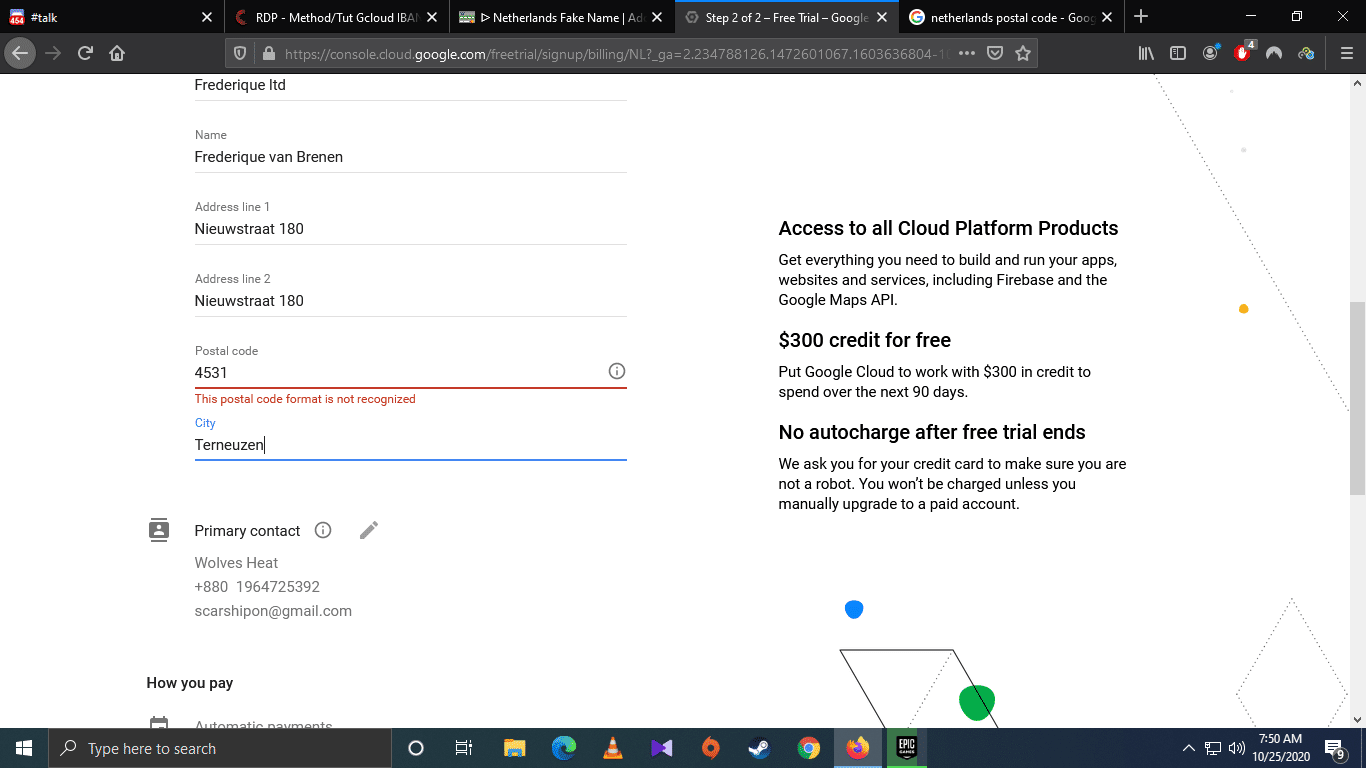This screenshot has width=1366, height=768.
Task: Show Primary contact info tooltip
Action: 323,530
